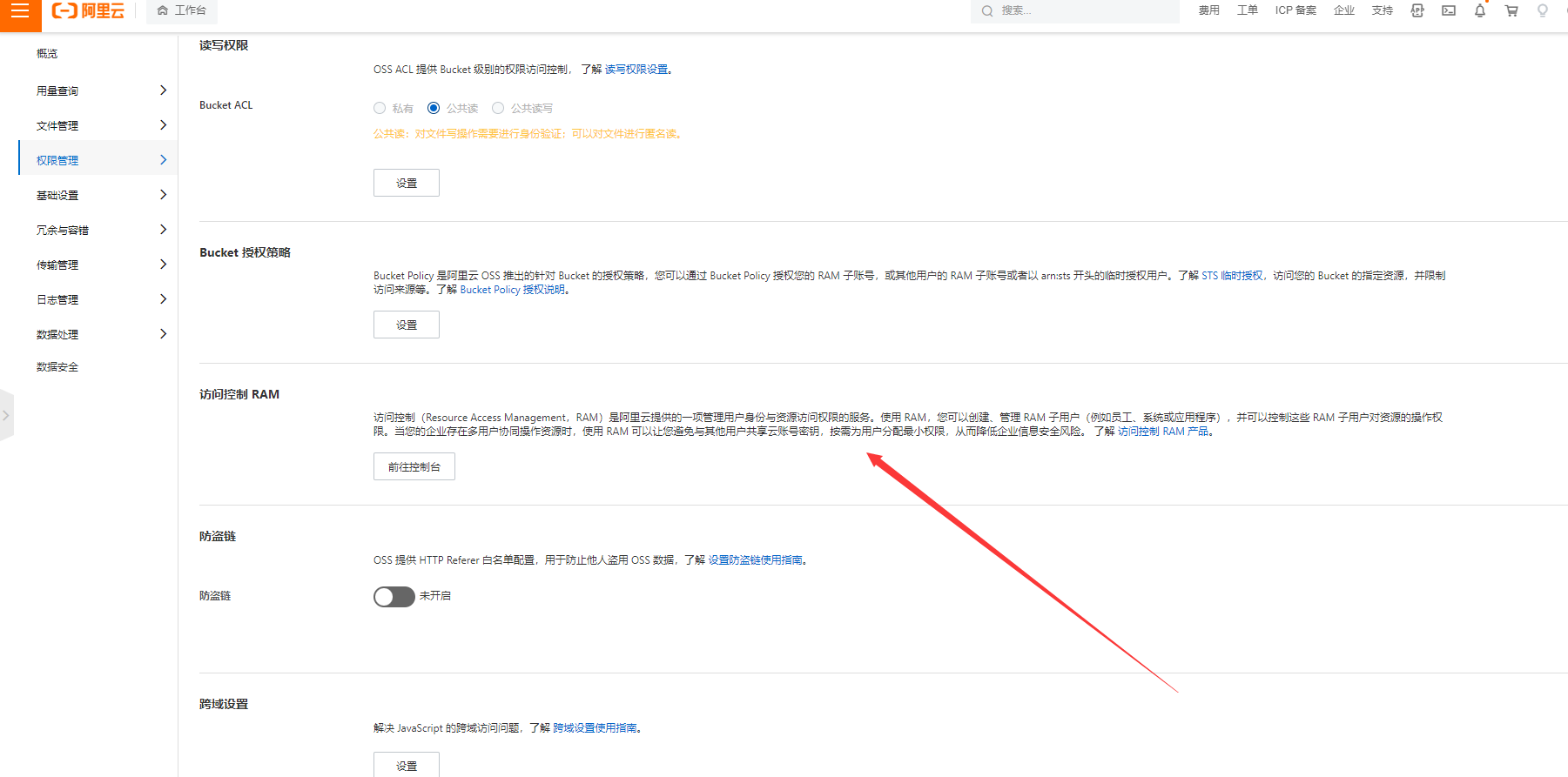Expand the 基础设置 chevron
This screenshot has height=777, width=1568.
[x=163, y=195]
